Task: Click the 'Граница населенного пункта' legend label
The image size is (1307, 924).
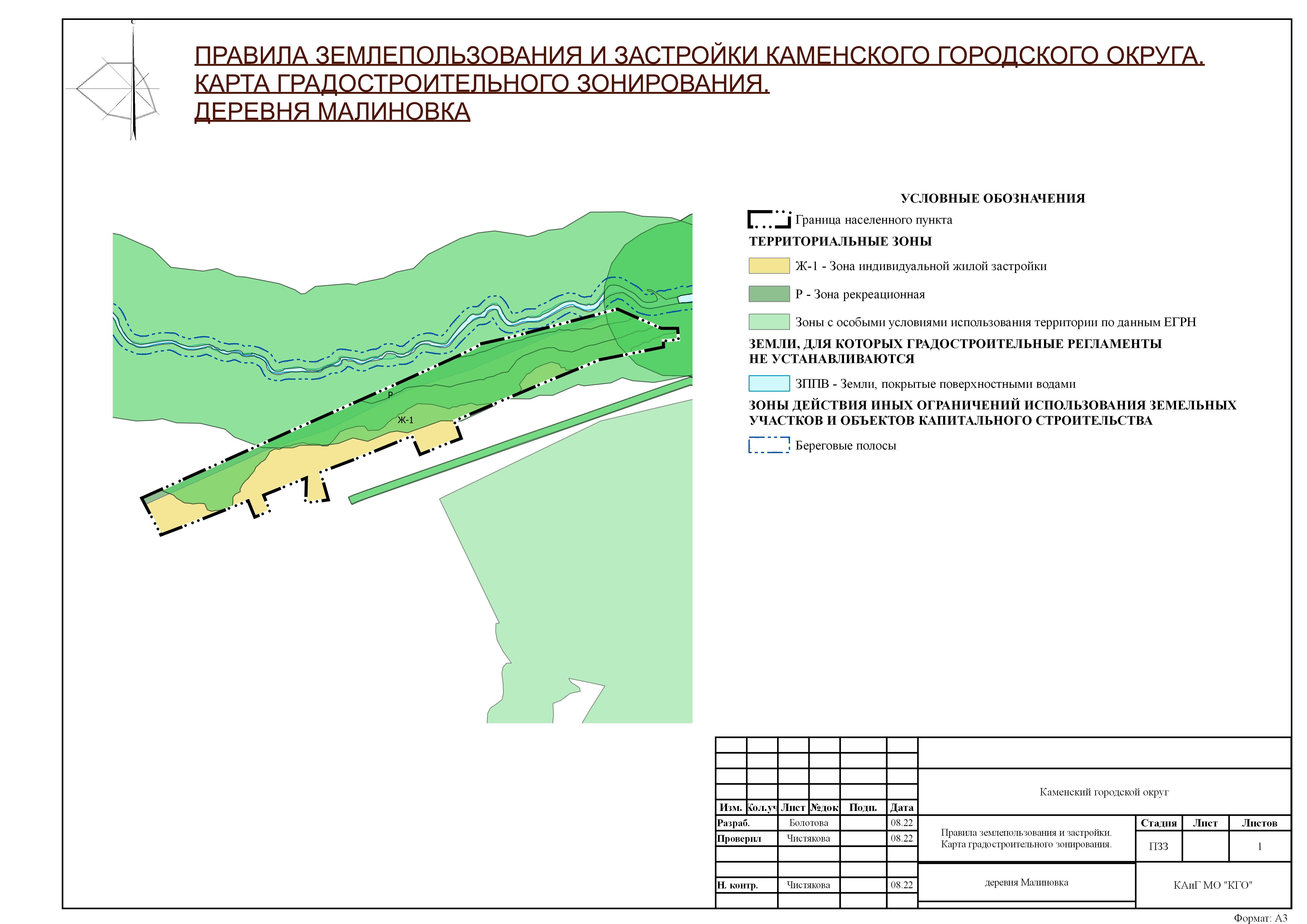Action: coord(874,220)
